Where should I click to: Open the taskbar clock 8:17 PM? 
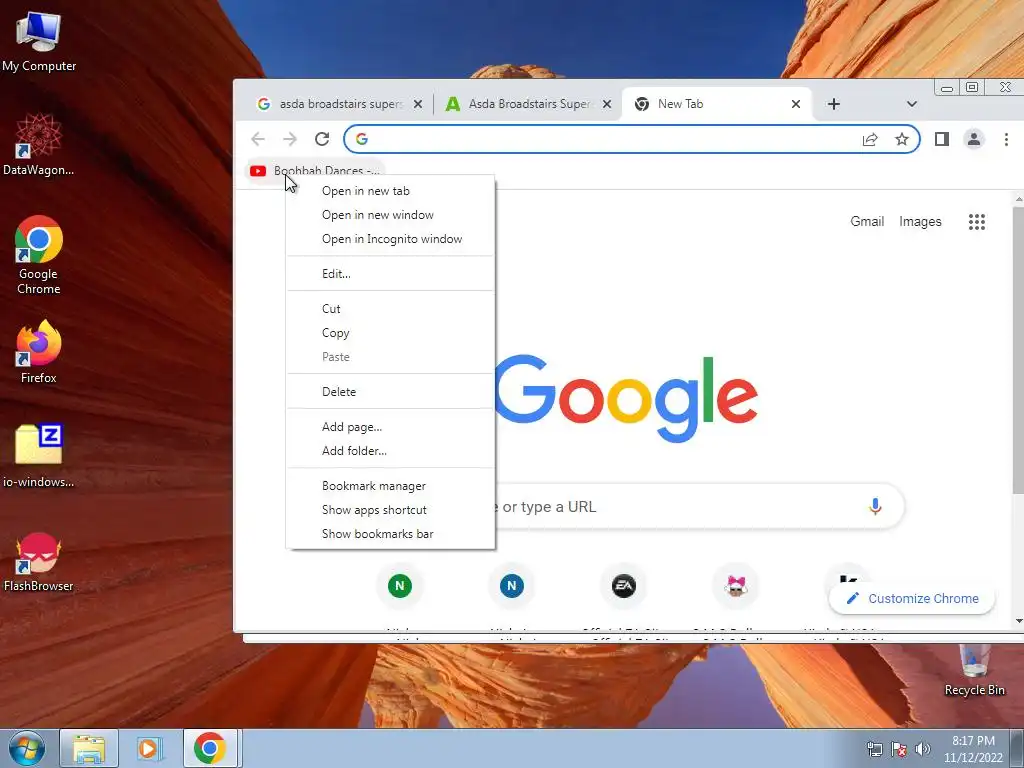coord(973,749)
